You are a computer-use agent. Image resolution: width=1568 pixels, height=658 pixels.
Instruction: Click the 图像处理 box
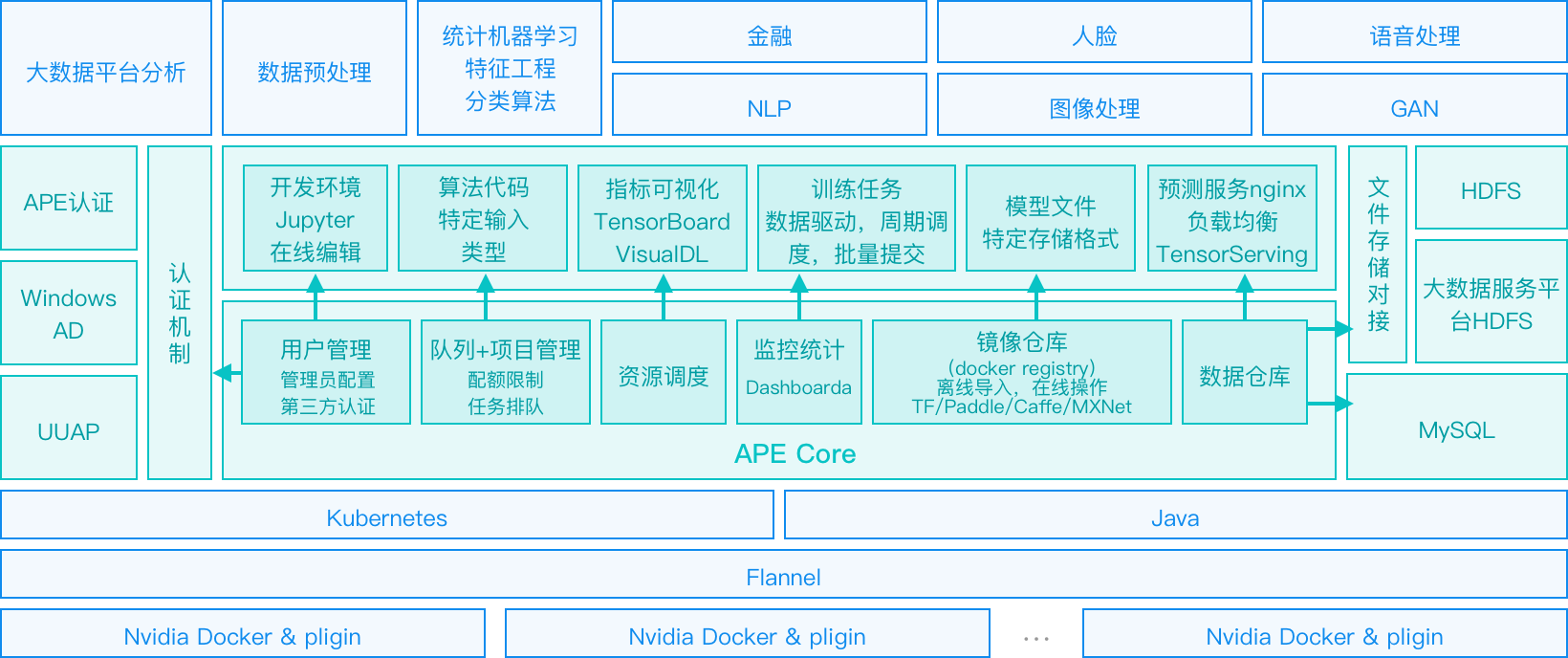pyautogui.click(x=1095, y=104)
